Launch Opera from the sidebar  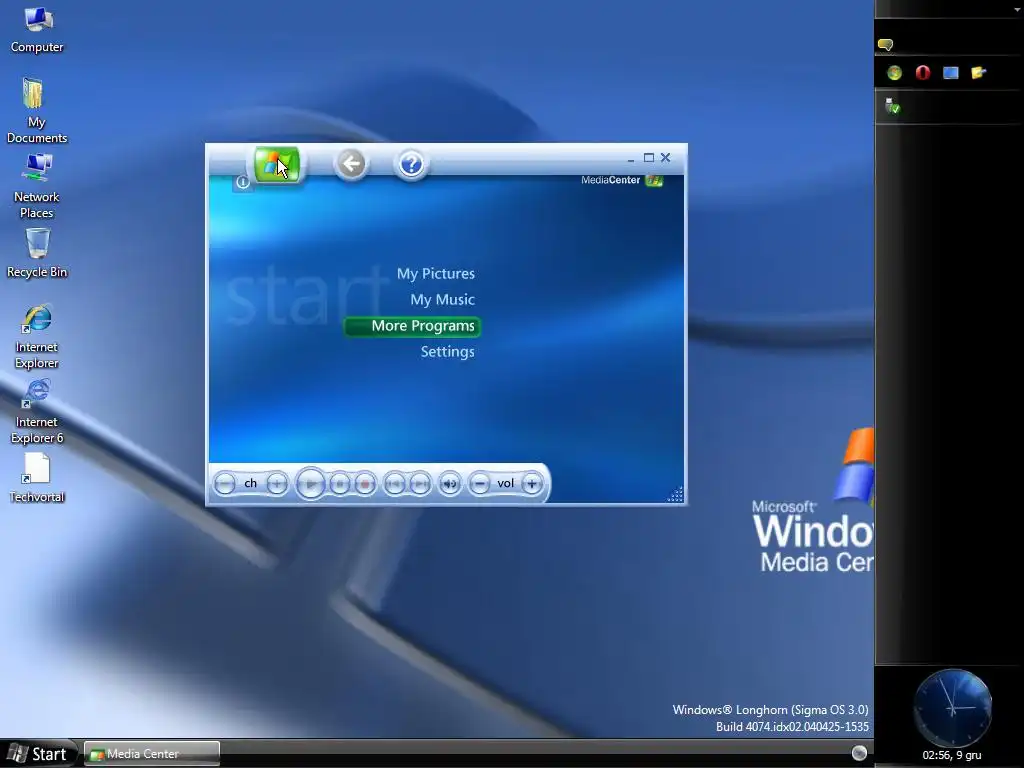(x=923, y=72)
